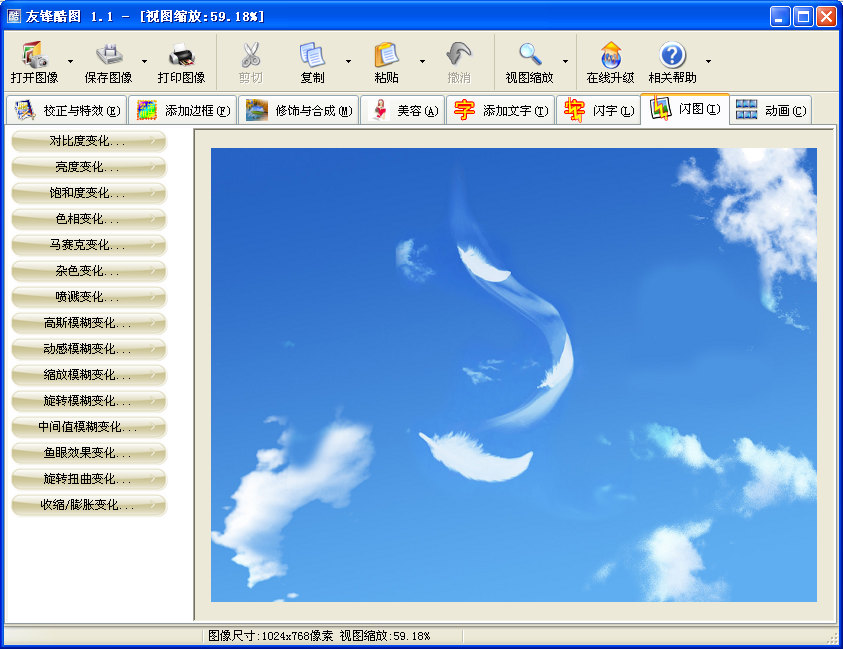Click the Help (相关帮助) question mark icon
Viewport: 843px width, 649px height.
point(672,55)
